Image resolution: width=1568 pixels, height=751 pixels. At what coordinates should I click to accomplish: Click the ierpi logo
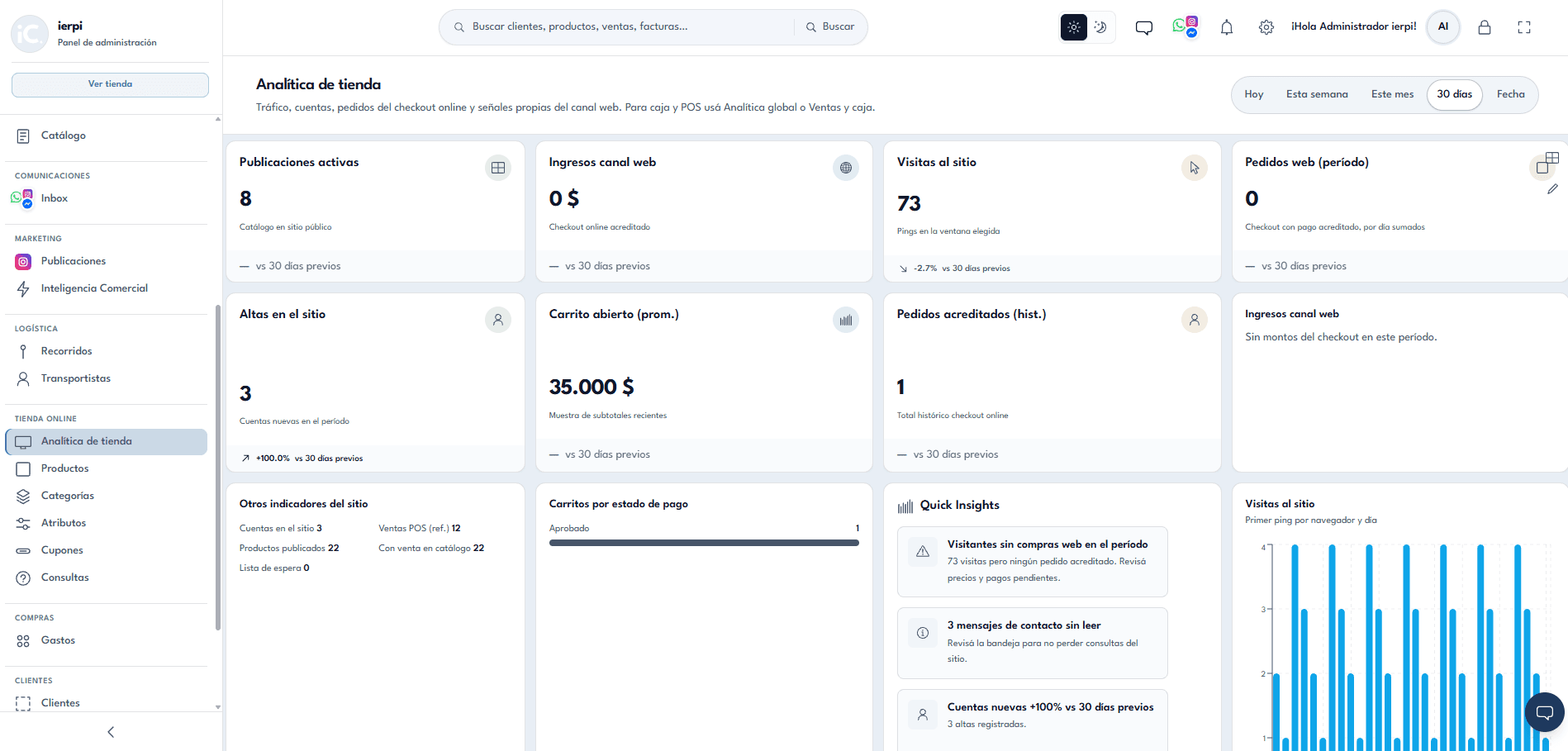point(30,33)
